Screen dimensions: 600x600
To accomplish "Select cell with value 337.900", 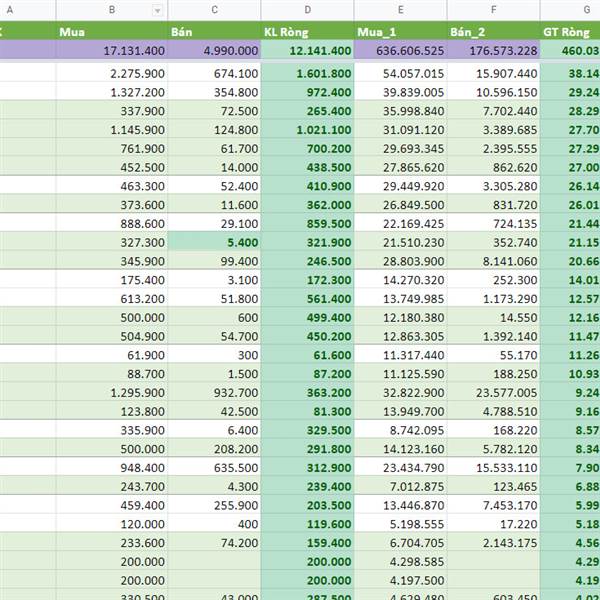I will click(112, 111).
